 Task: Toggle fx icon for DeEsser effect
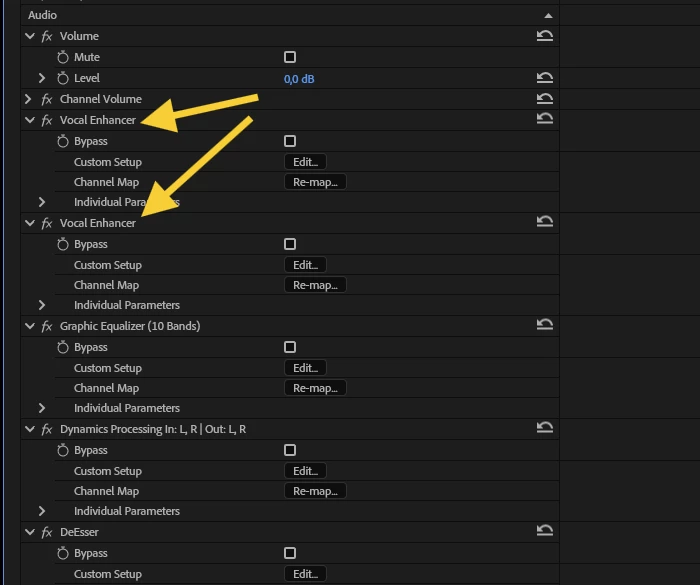[x=47, y=532]
